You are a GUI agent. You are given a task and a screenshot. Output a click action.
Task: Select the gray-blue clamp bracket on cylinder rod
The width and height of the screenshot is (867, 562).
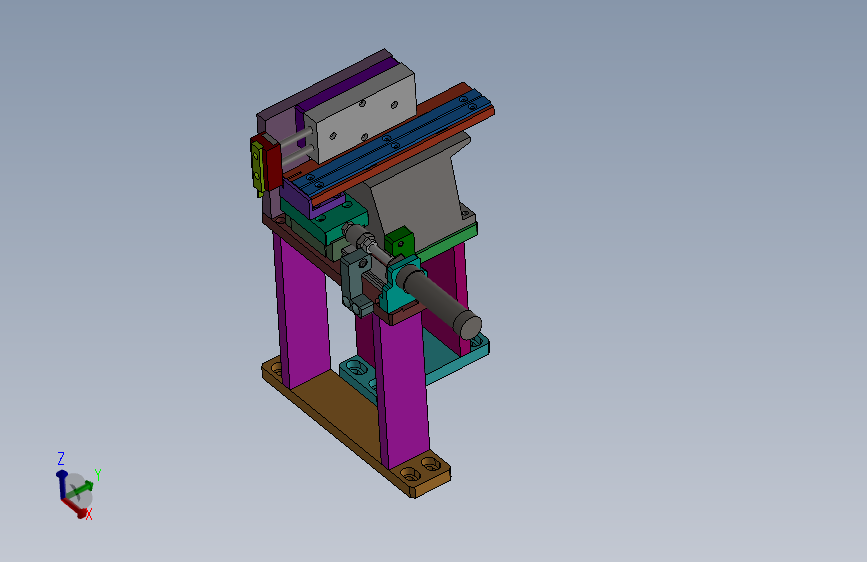(356, 284)
